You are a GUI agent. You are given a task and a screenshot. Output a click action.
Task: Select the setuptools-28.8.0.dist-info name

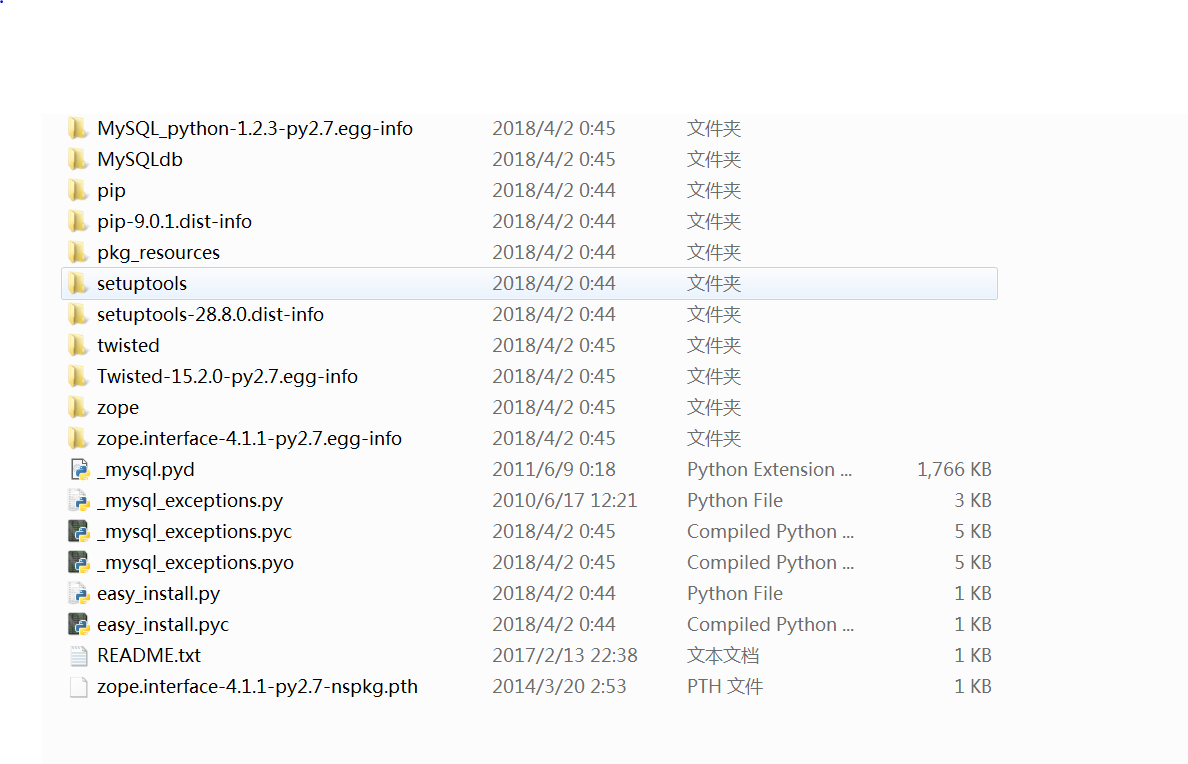pos(210,315)
